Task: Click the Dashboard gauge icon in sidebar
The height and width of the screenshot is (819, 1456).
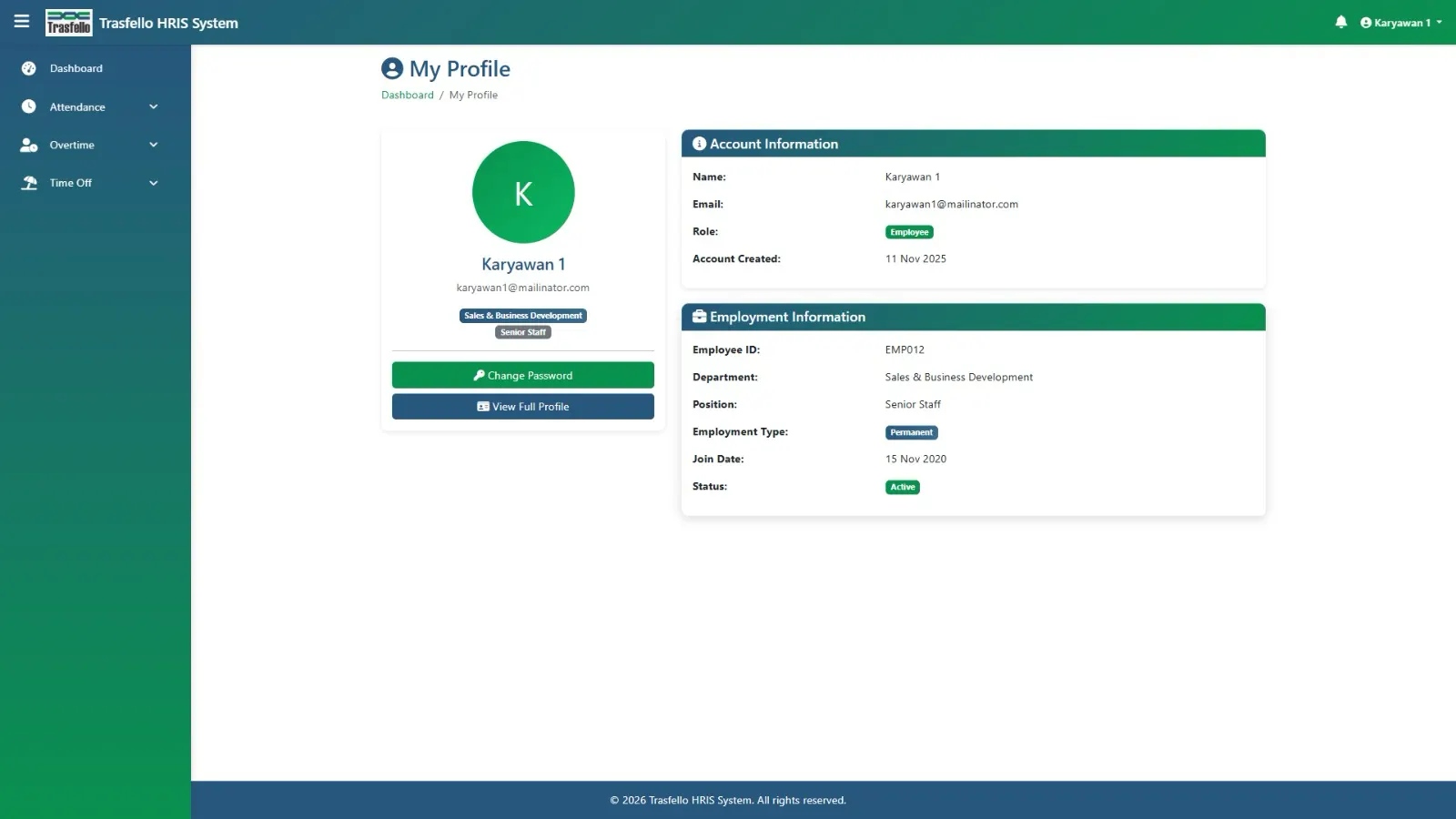Action: (x=29, y=68)
